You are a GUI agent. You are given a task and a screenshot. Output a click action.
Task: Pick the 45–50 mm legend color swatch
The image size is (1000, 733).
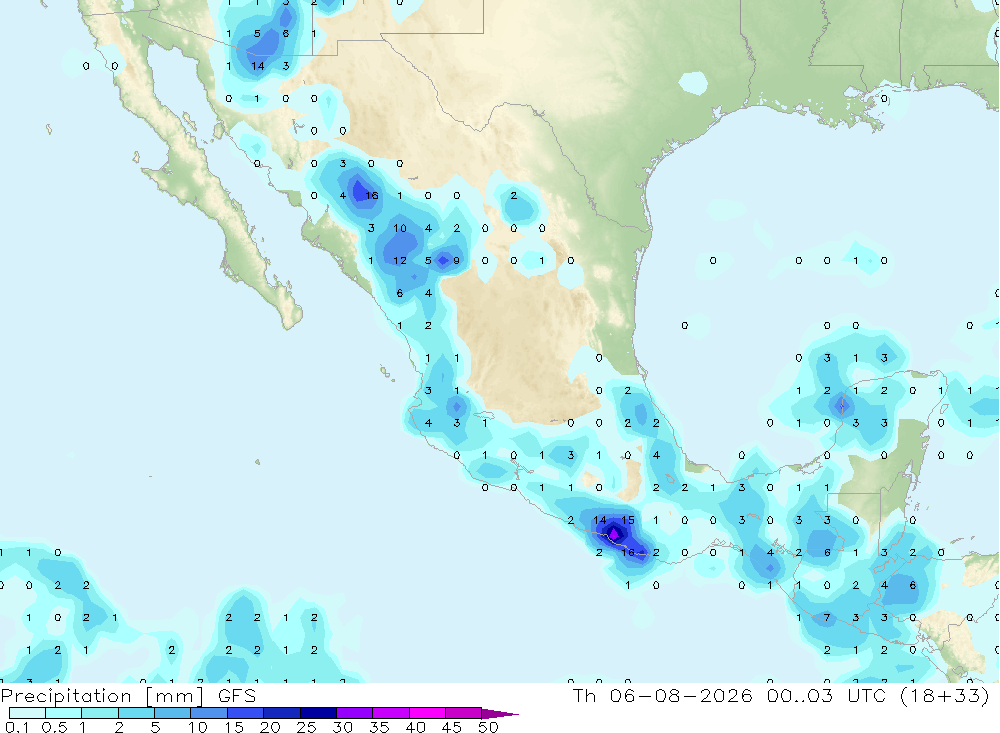click(x=464, y=713)
